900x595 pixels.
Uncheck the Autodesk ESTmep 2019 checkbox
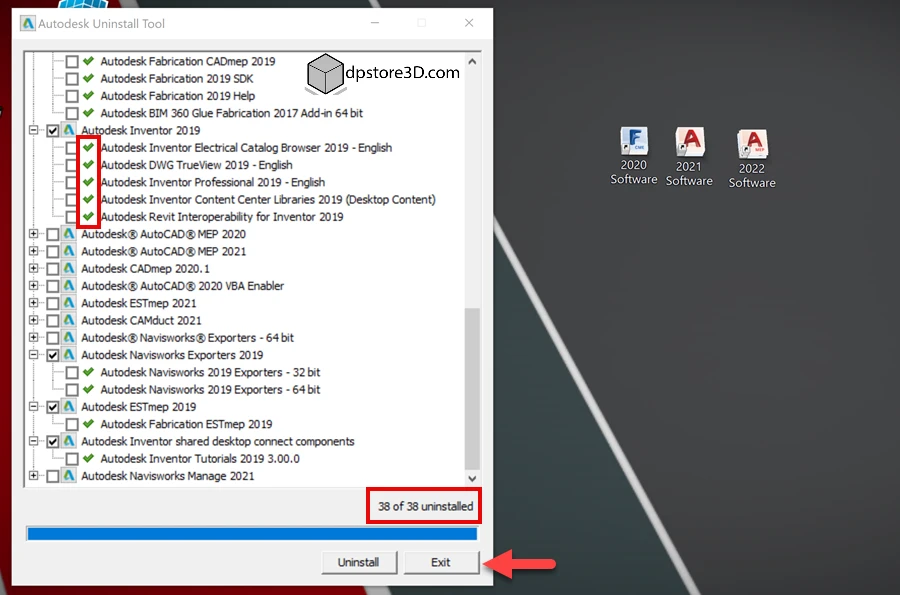(53, 407)
